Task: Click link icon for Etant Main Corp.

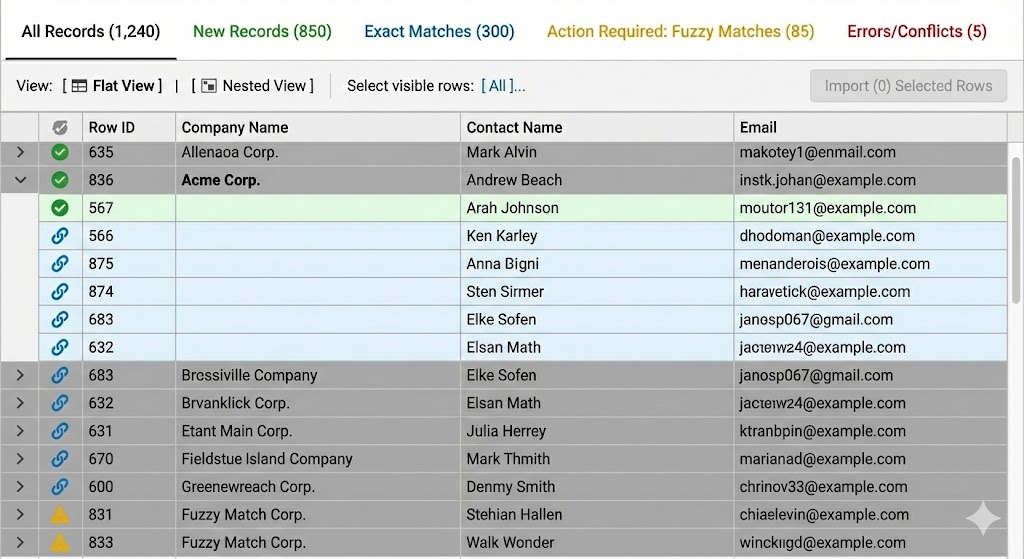Action: pyautogui.click(x=60, y=432)
